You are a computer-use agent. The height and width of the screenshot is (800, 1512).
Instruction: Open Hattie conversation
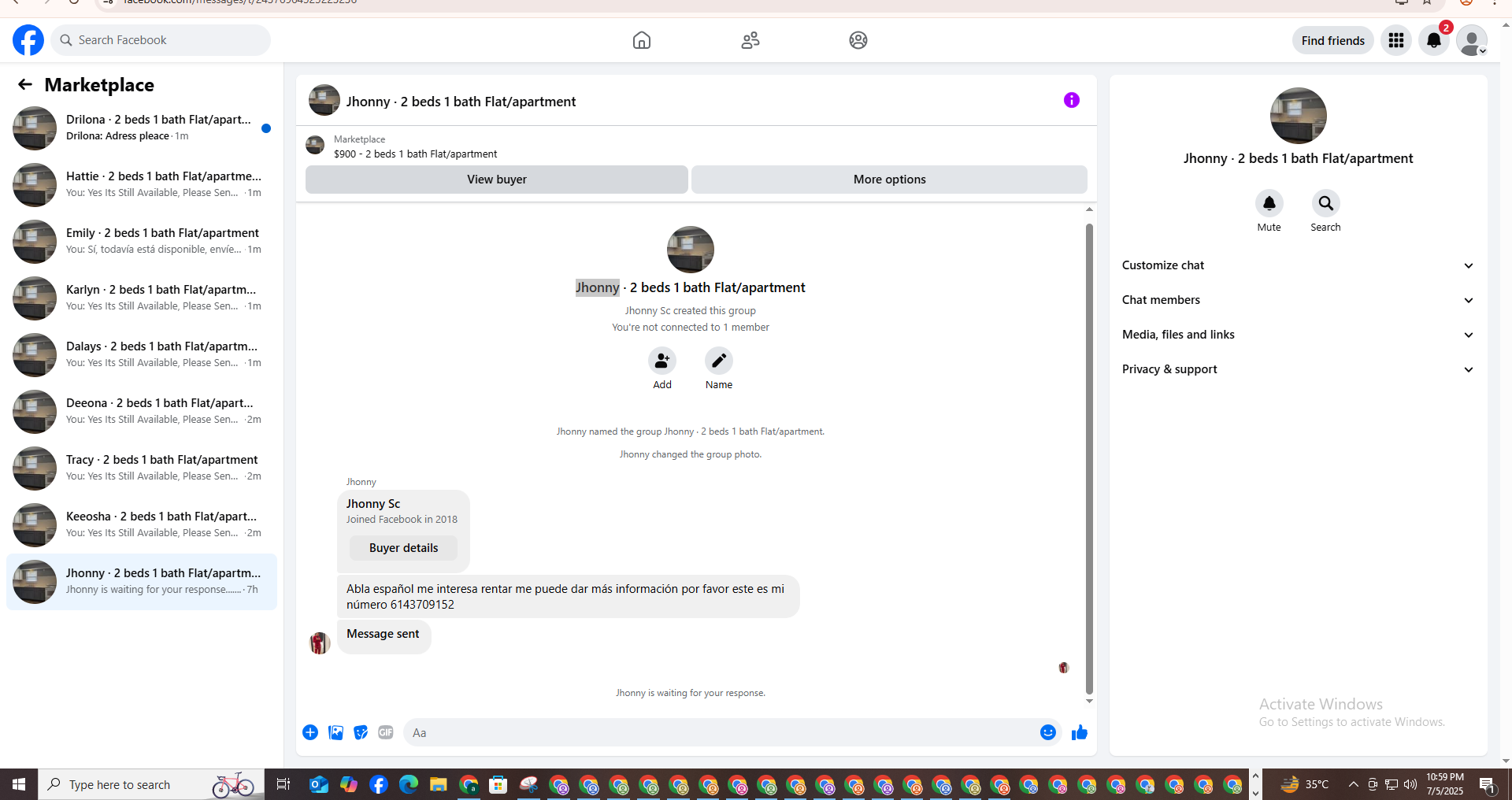tap(142, 185)
